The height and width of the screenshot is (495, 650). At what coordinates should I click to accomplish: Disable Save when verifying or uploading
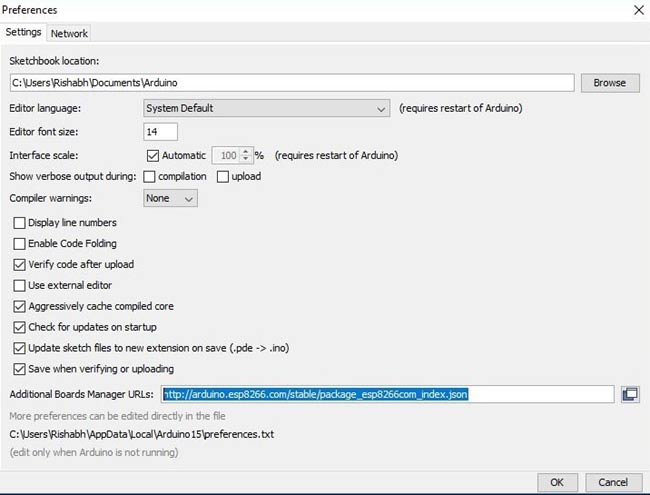[19, 369]
